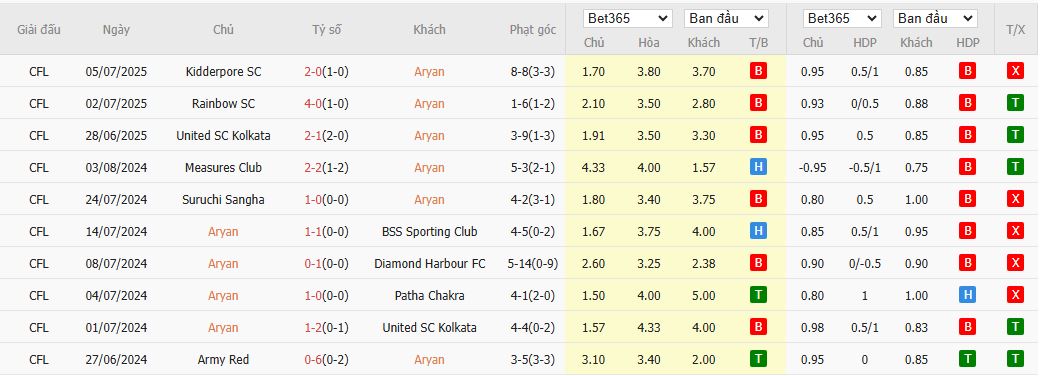Screen dimensions: 1041x376
Task: Click green T badge in Army Red row HDP column
Action: pos(967,359)
